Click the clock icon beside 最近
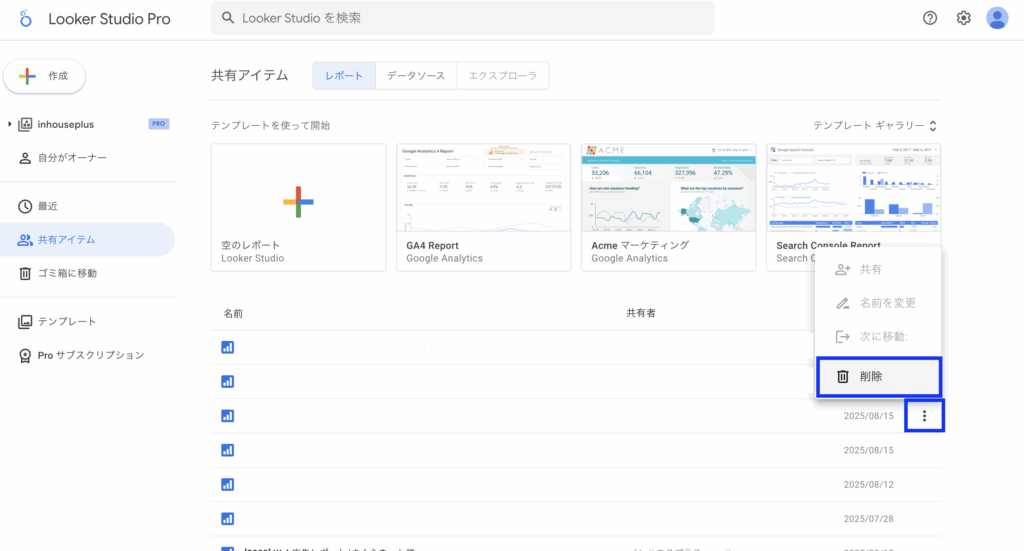The image size is (1024, 551). click(x=25, y=206)
